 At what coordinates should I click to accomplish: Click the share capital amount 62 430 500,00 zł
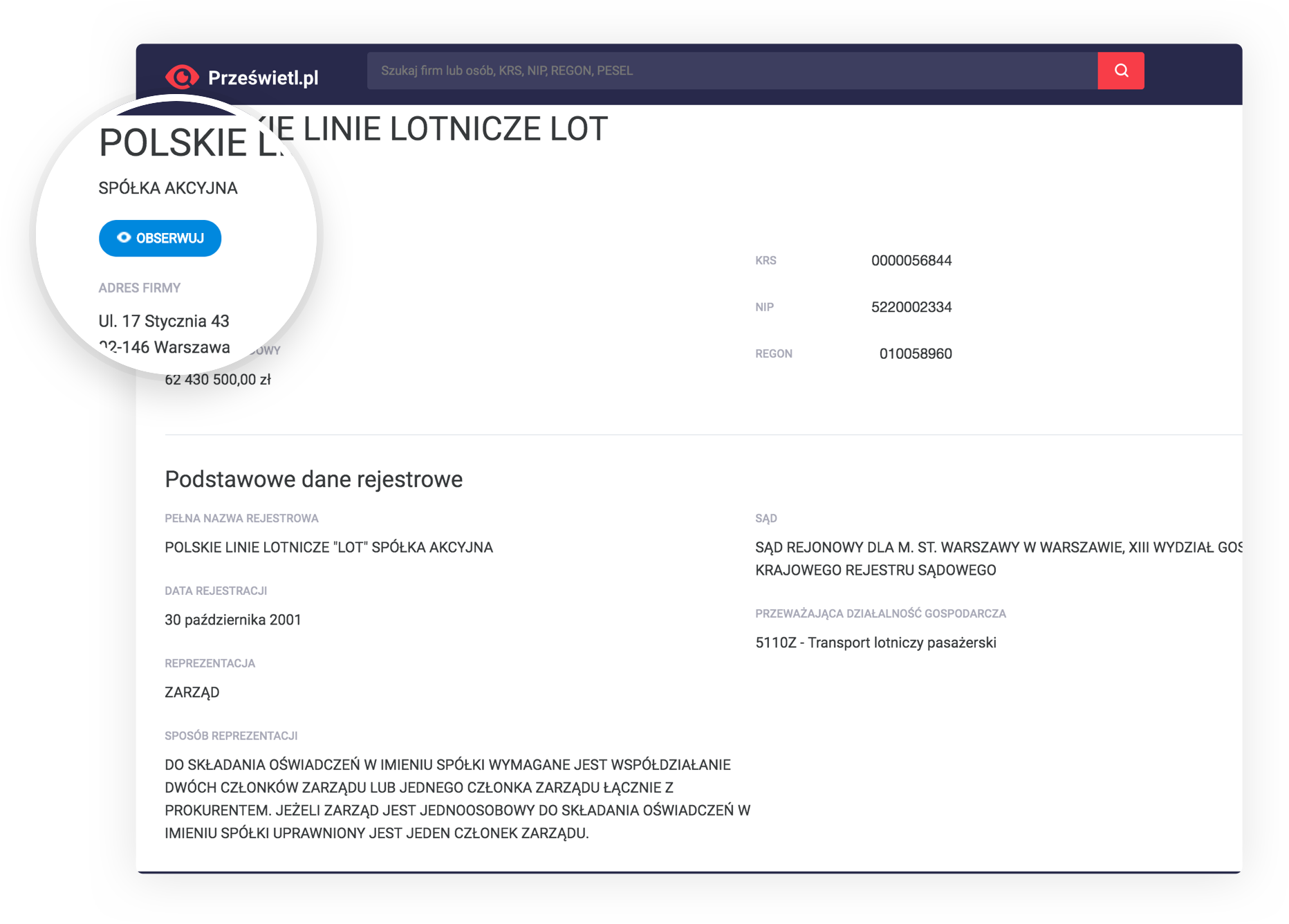tap(218, 380)
